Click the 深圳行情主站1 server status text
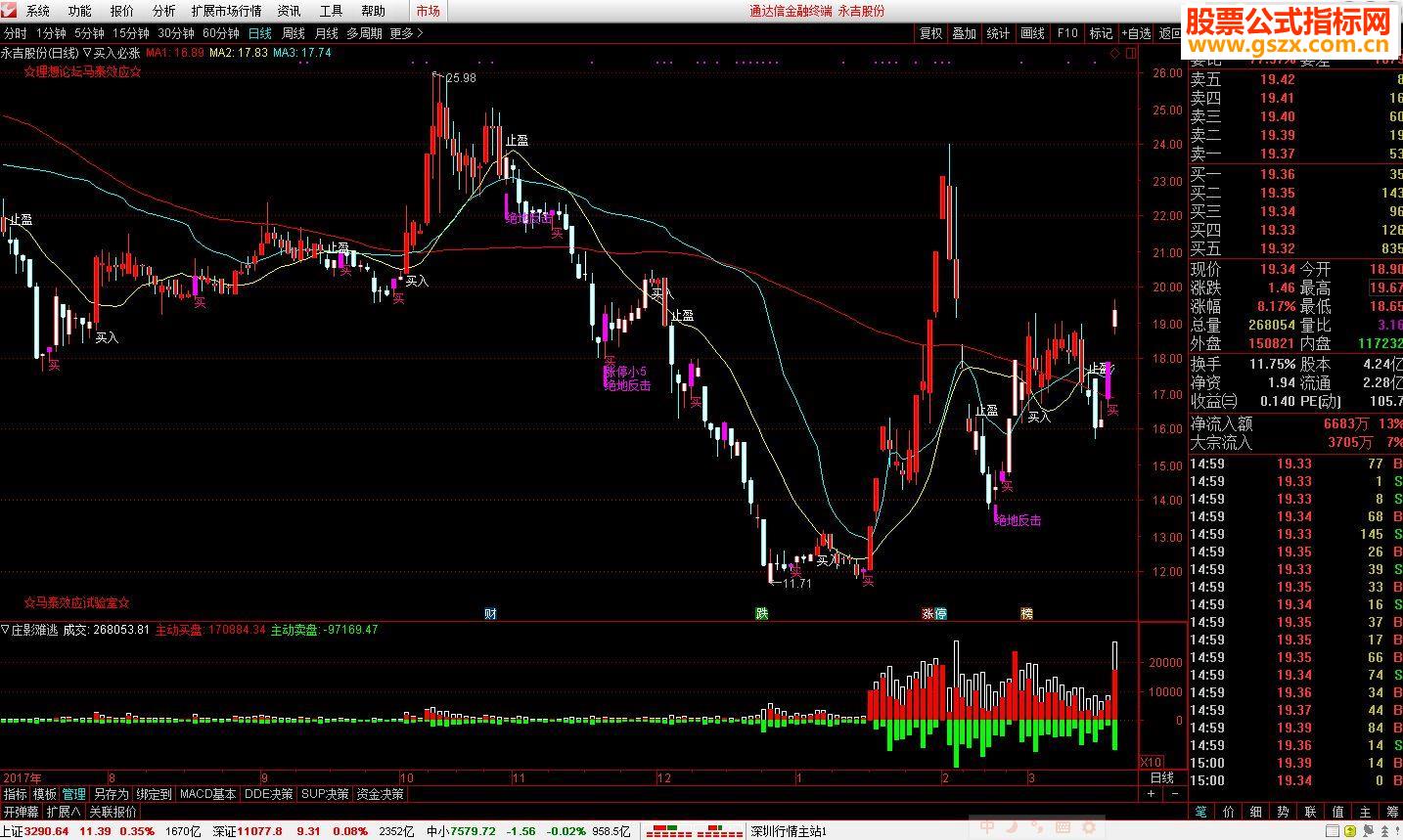This screenshot has height=840, width=1403. pos(789,831)
